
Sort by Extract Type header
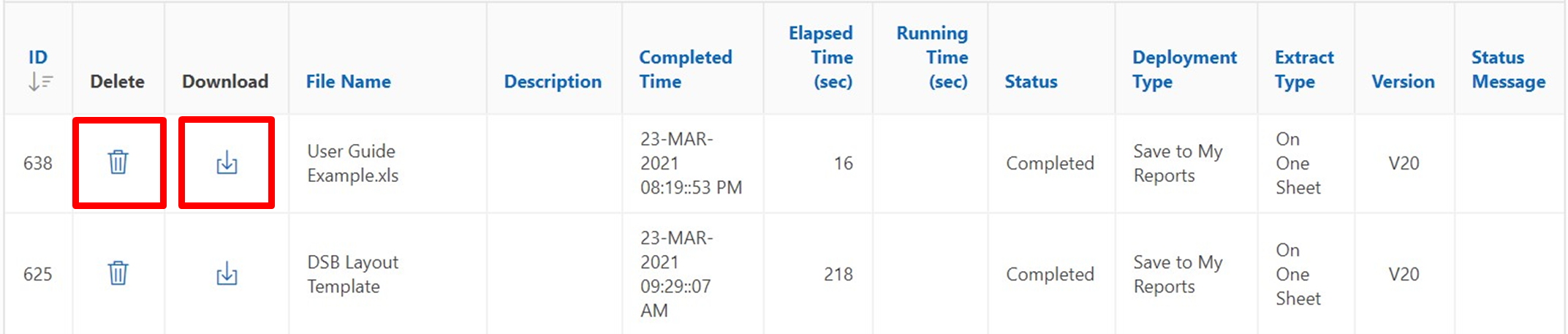tap(1304, 69)
